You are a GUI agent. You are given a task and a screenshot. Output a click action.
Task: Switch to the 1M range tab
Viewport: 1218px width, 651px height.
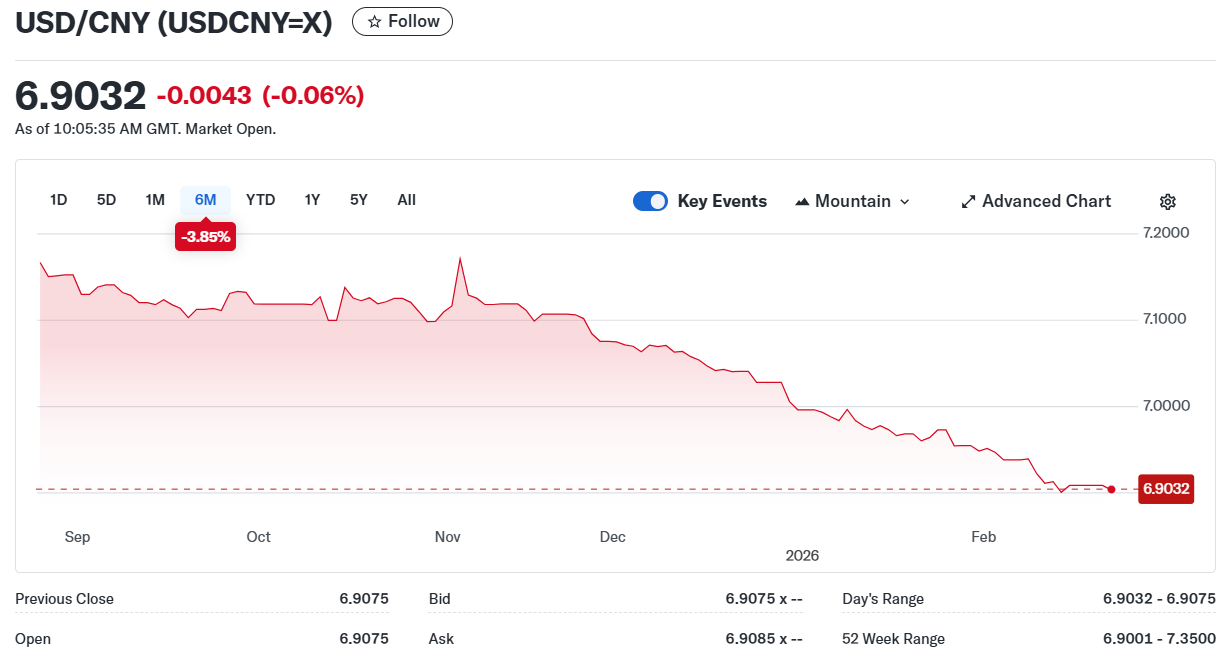(155, 200)
